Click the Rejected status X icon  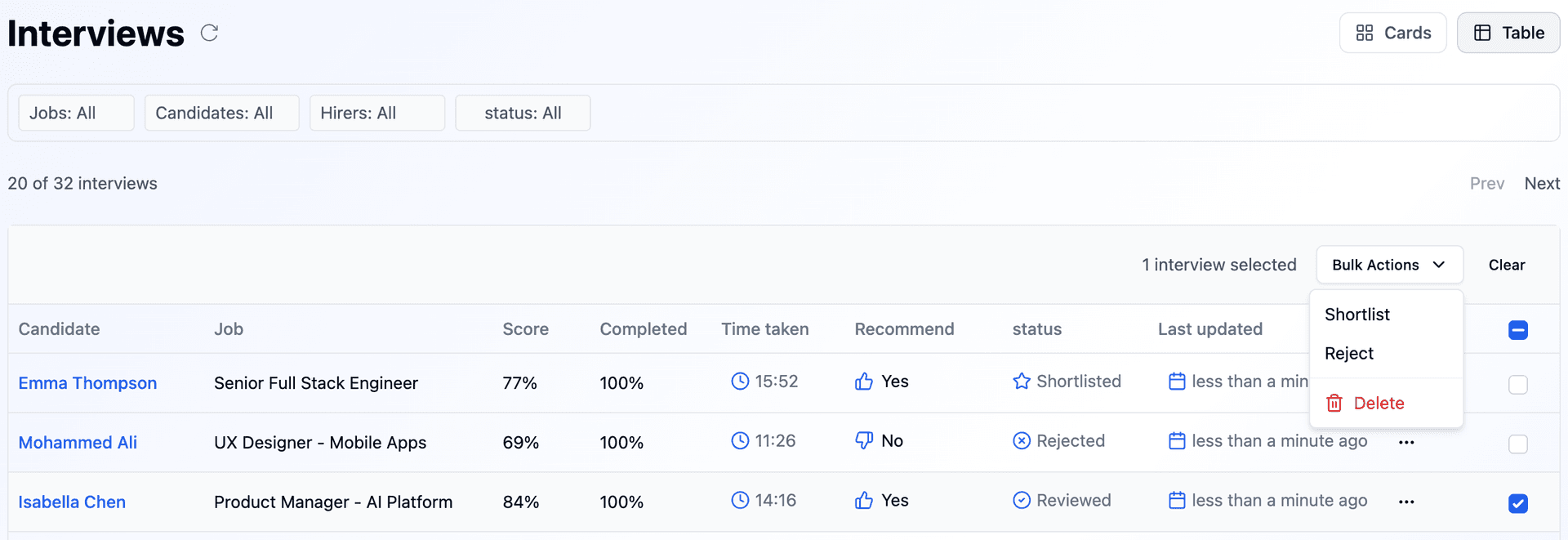1021,441
